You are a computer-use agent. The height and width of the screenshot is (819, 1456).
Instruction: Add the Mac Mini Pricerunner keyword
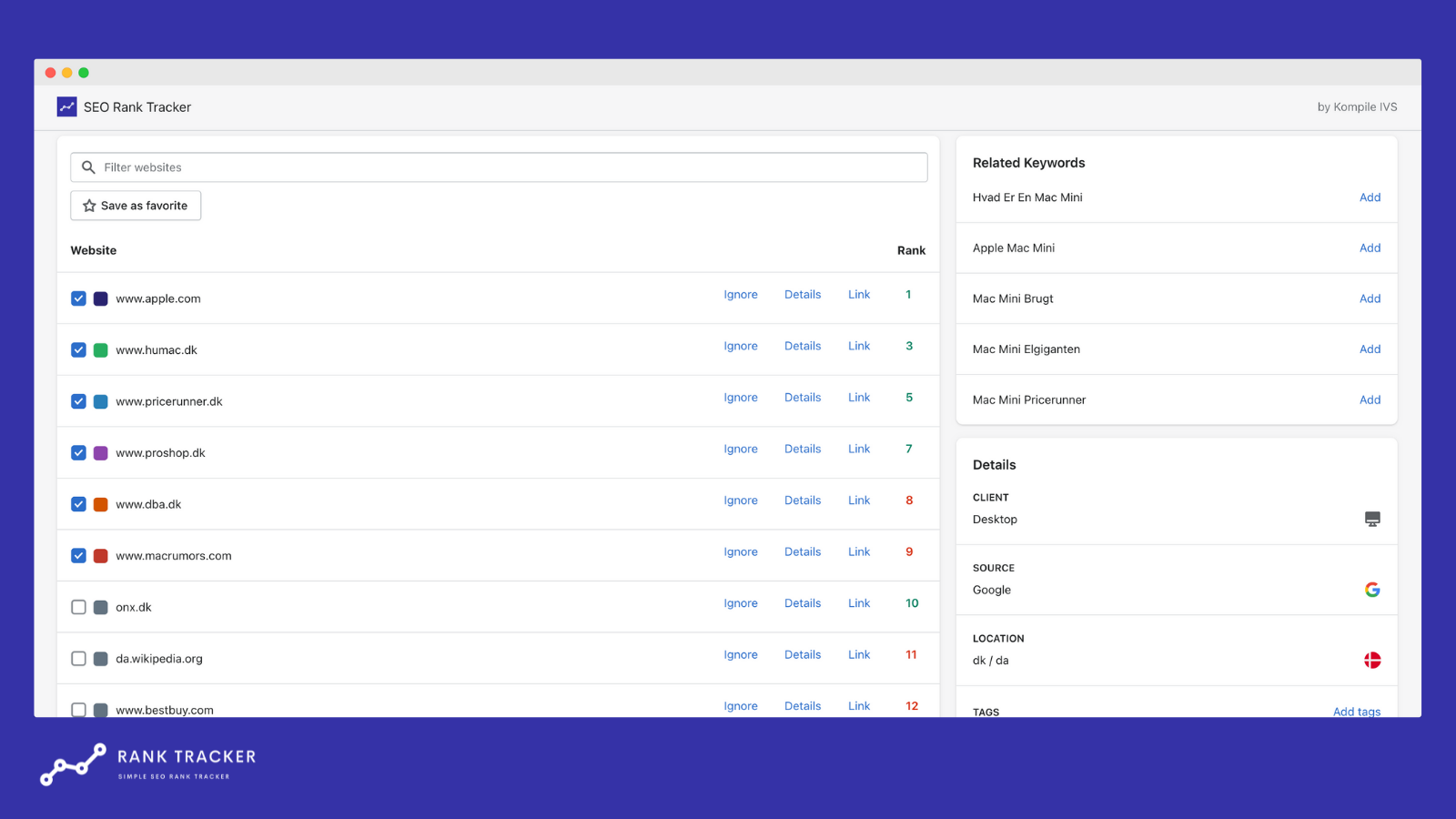click(x=1370, y=399)
